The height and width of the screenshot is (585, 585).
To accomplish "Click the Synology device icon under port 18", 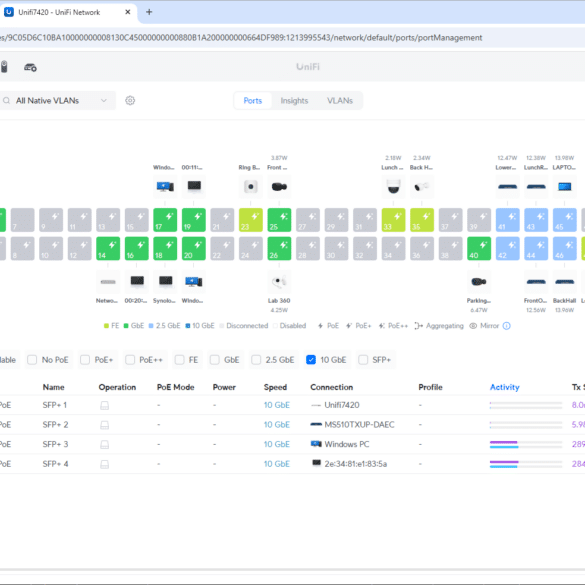I will click(x=165, y=281).
